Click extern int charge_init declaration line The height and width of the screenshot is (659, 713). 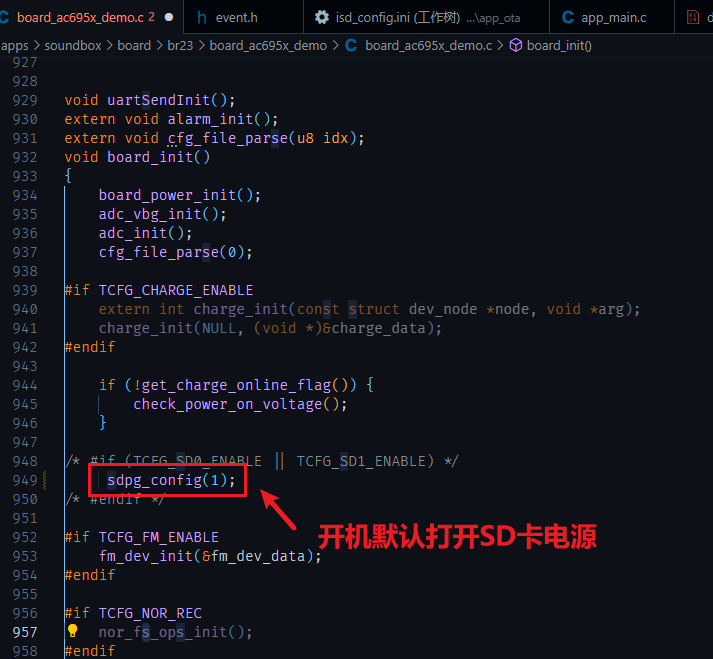coord(369,309)
